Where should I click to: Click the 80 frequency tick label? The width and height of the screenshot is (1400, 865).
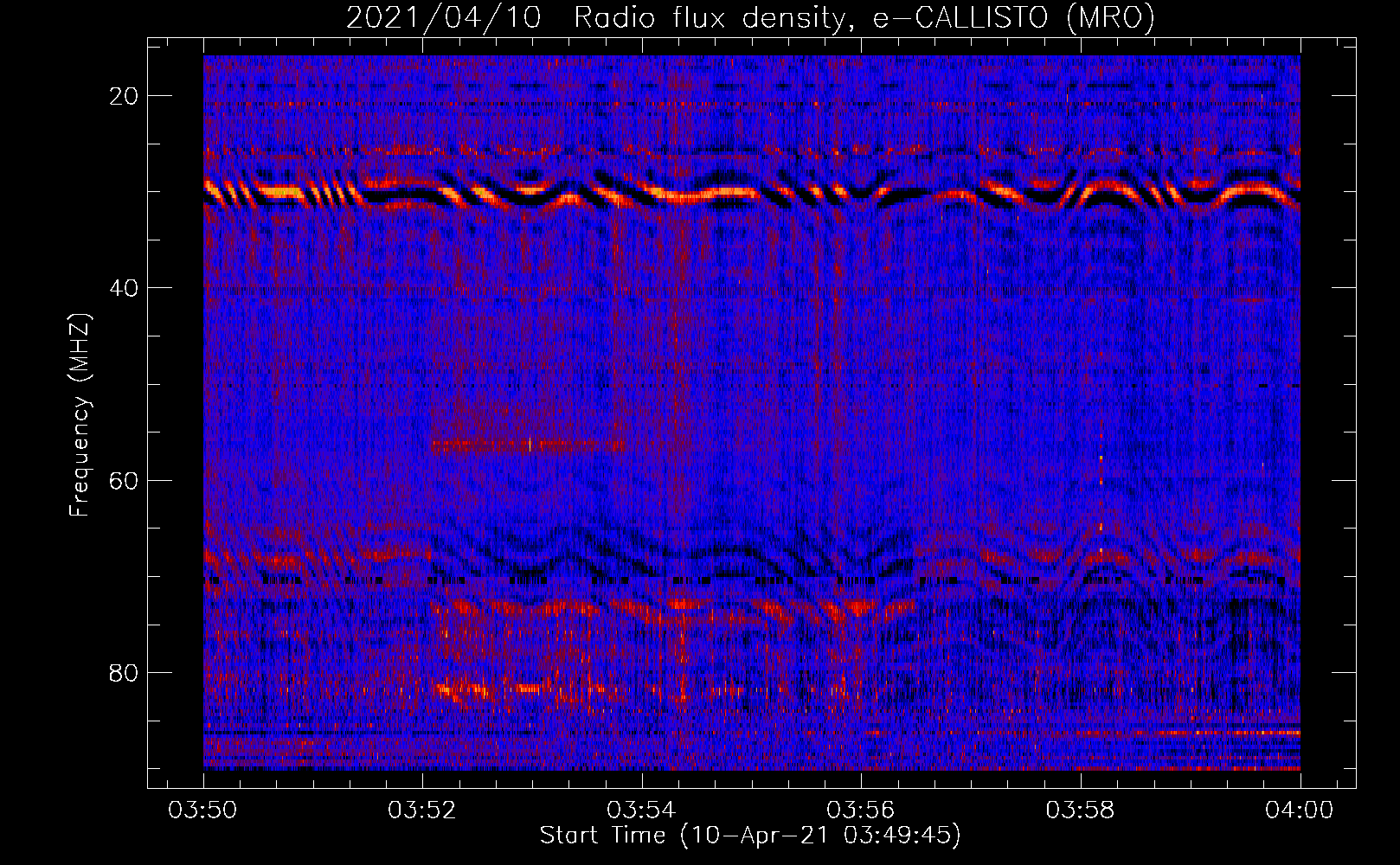point(125,673)
